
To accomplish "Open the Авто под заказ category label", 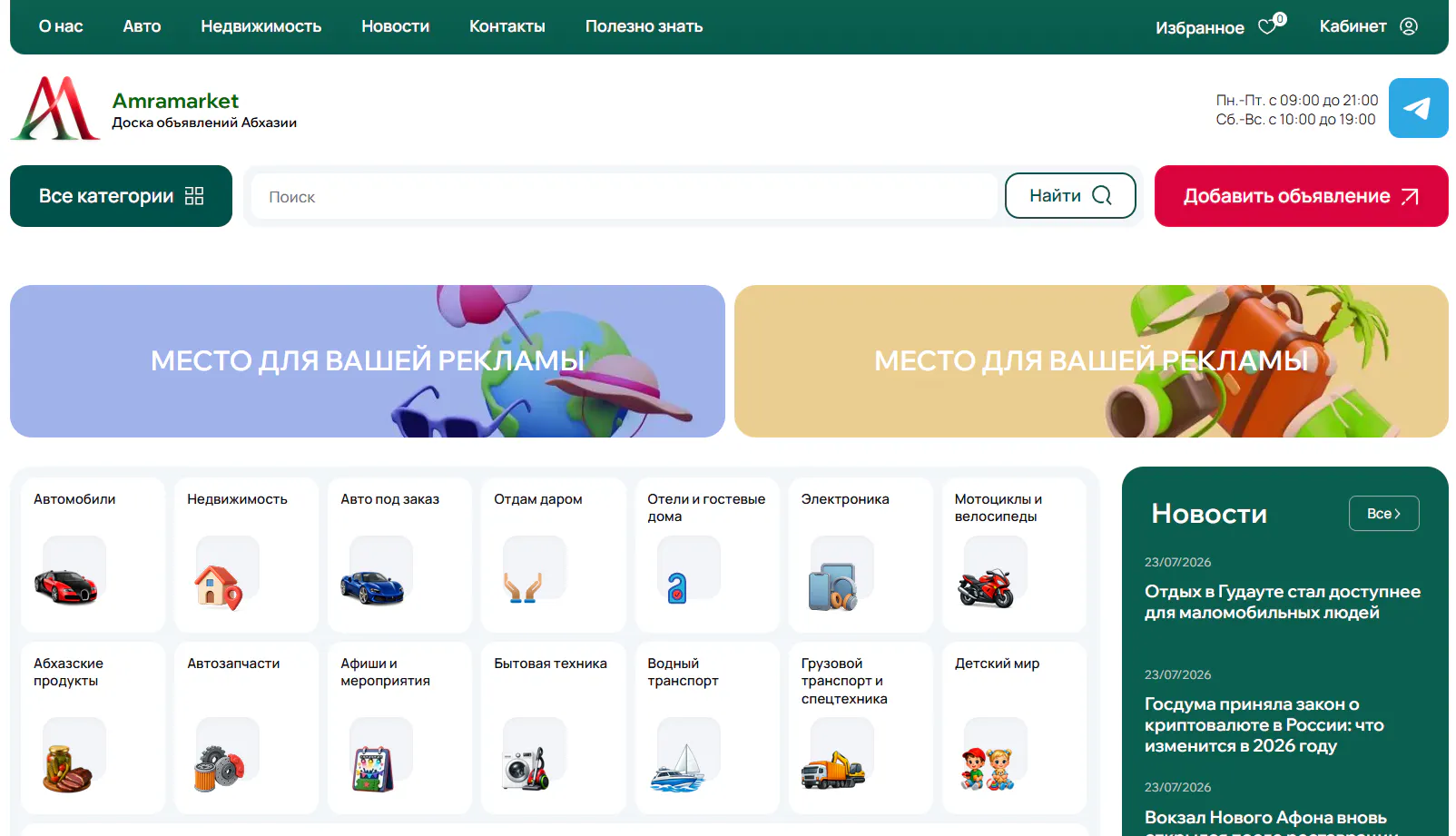I will pos(389,499).
